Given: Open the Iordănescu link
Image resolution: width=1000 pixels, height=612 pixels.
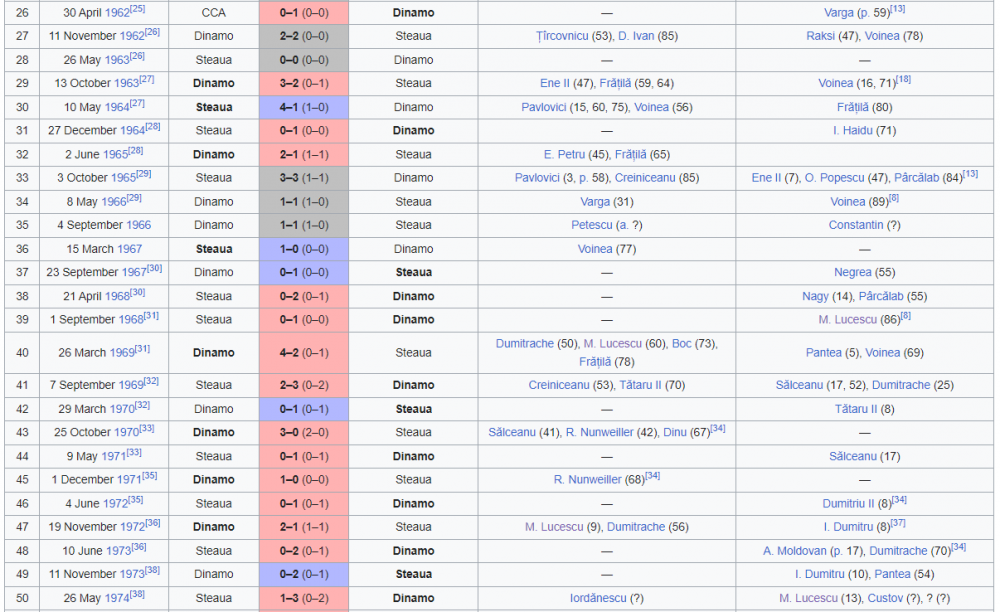Looking at the screenshot, I should click(x=598, y=598).
